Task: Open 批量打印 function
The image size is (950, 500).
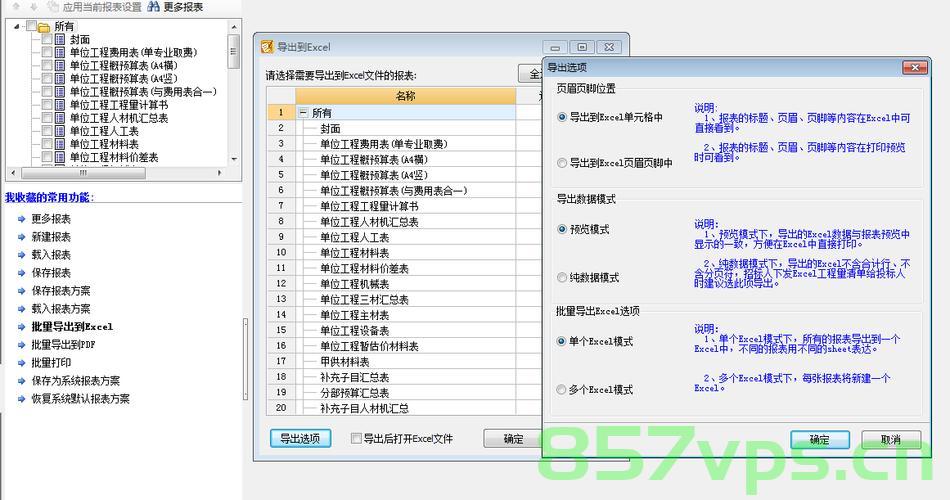Action: [x=51, y=362]
